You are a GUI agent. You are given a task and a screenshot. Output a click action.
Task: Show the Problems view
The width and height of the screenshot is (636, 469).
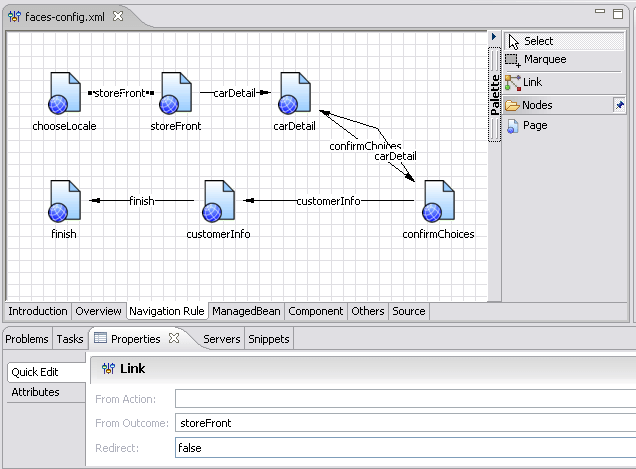coord(27,339)
